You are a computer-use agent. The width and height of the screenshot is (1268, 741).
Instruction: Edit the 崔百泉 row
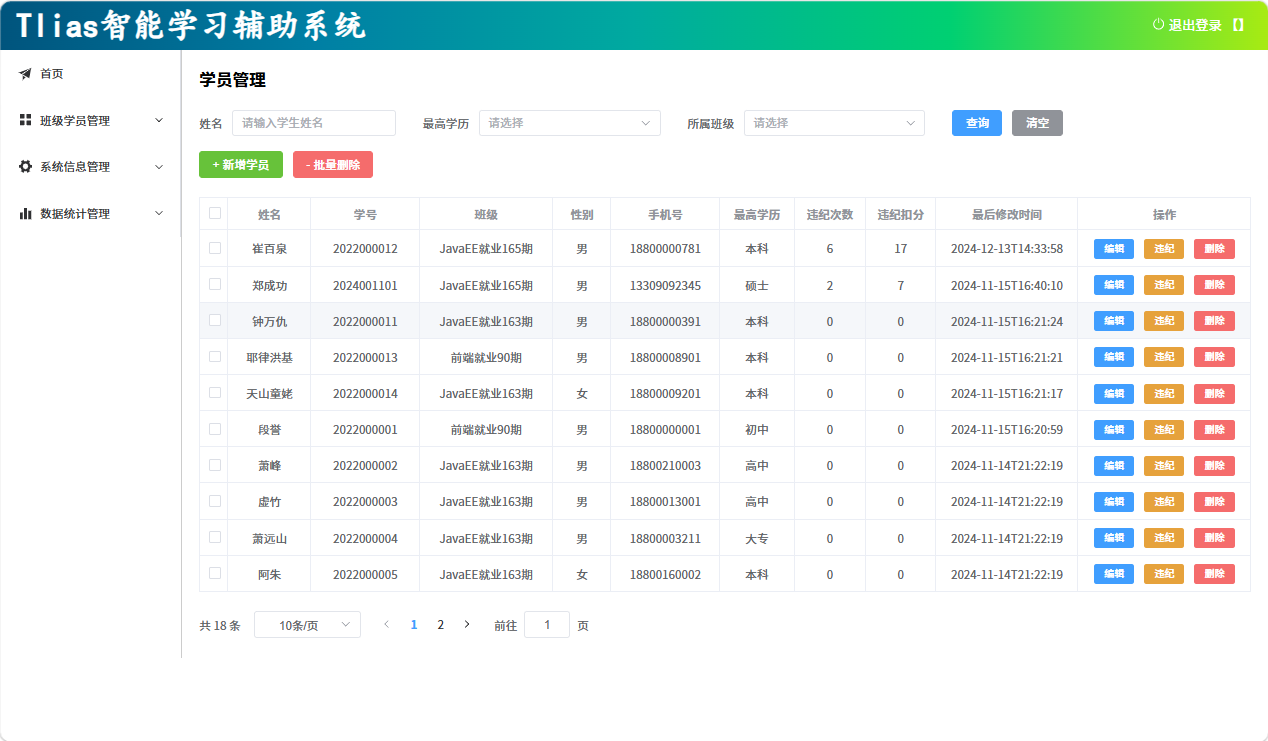(x=1114, y=249)
